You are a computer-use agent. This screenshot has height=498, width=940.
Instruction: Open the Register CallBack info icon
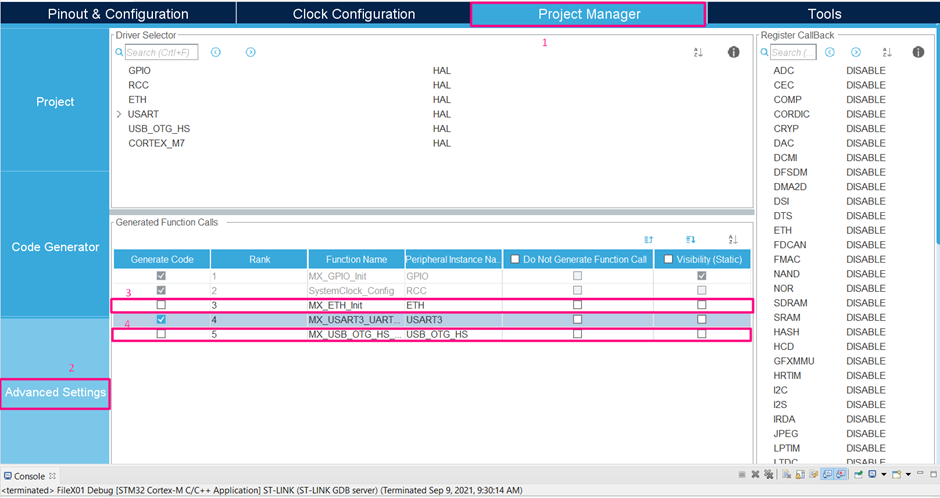918,52
